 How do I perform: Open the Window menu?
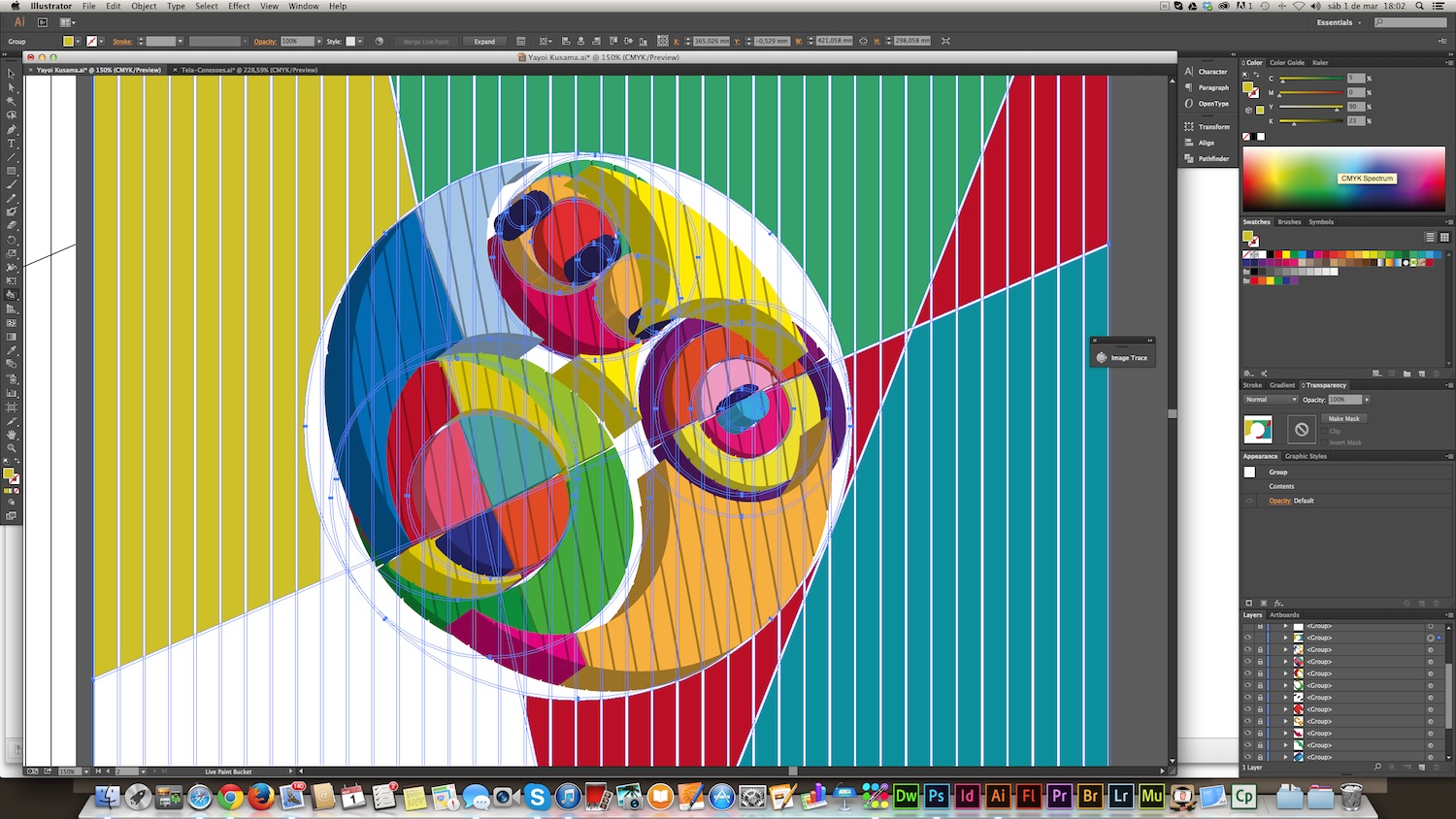pyautogui.click(x=304, y=6)
